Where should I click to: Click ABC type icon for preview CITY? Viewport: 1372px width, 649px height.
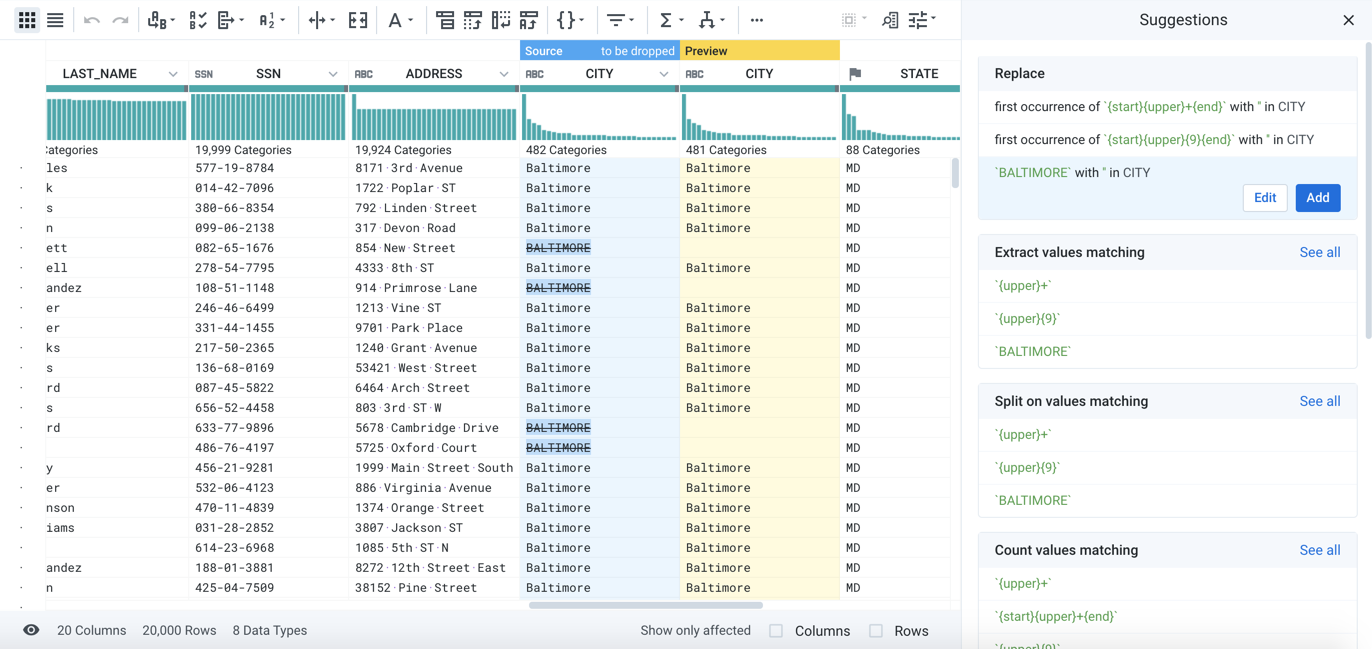pyautogui.click(x=694, y=74)
